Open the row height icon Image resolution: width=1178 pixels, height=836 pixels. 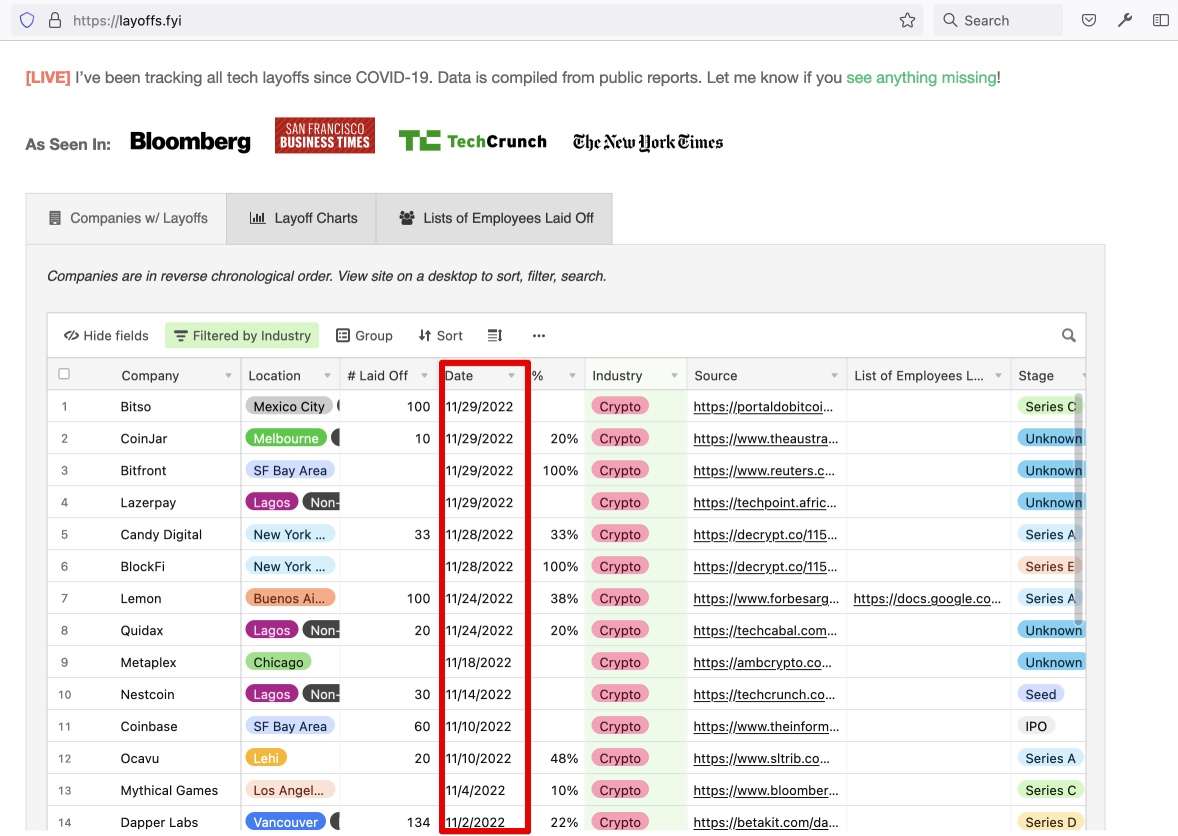coord(494,336)
